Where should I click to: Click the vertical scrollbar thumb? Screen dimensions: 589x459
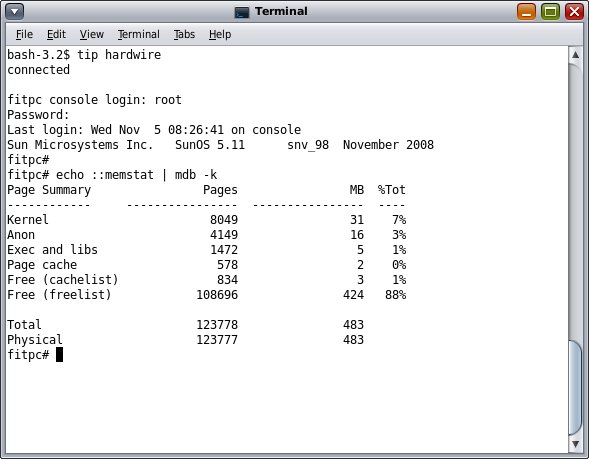575,387
